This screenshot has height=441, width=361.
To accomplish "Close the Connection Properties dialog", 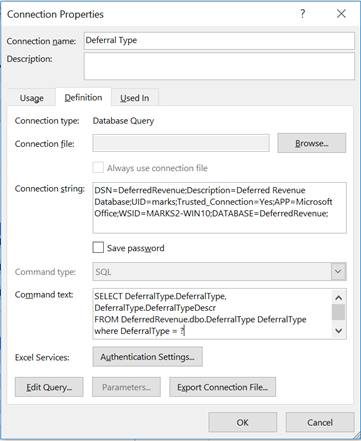I will [341, 14].
